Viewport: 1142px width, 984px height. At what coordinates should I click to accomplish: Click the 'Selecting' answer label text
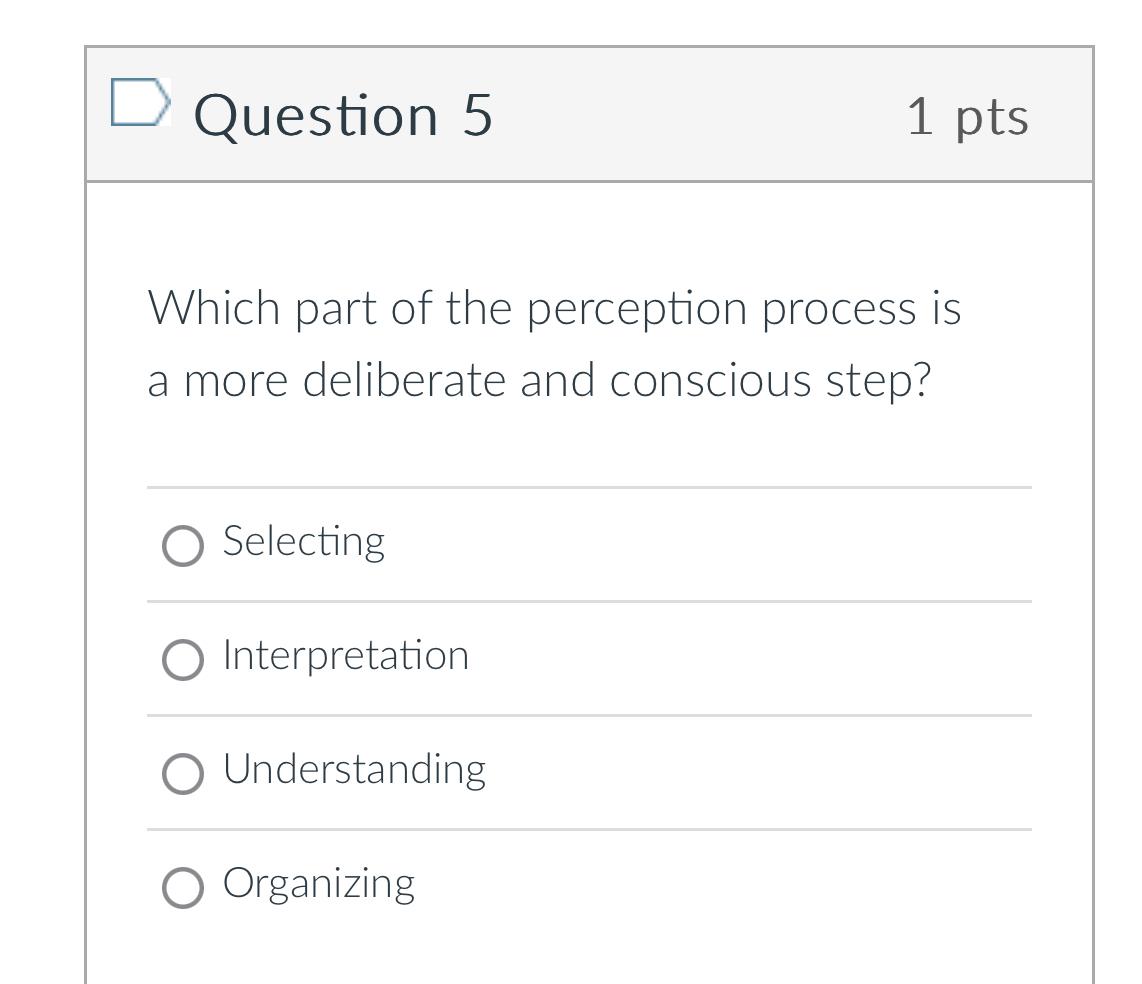pos(304,542)
